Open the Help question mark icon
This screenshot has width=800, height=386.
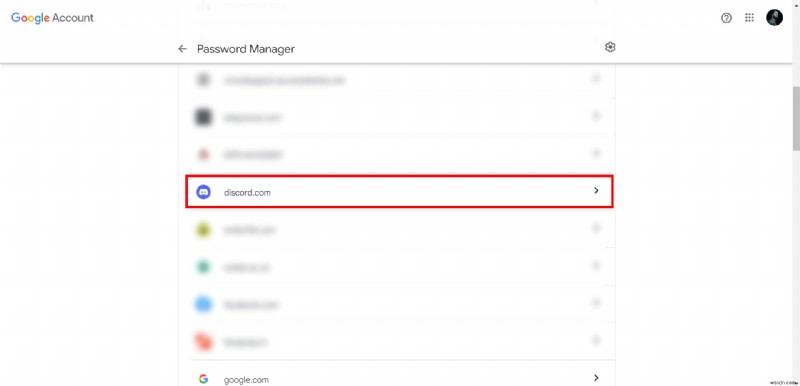[726, 18]
